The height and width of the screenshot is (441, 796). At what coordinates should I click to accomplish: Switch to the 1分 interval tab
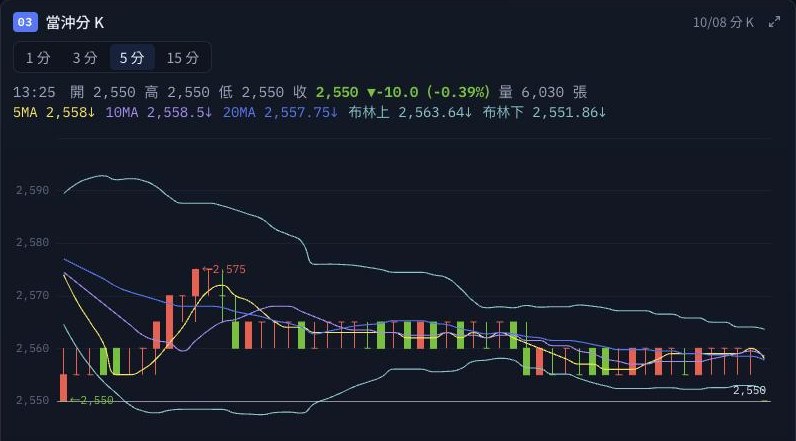coord(38,58)
